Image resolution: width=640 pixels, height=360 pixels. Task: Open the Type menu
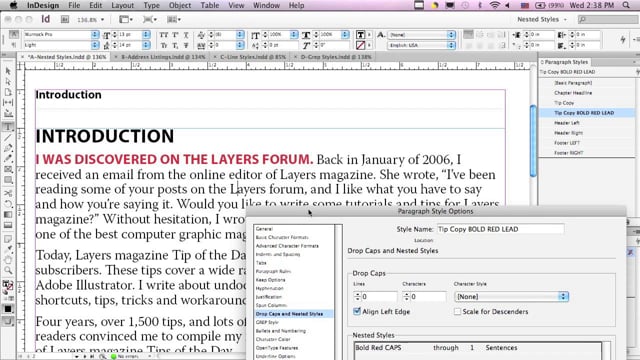point(151,5)
